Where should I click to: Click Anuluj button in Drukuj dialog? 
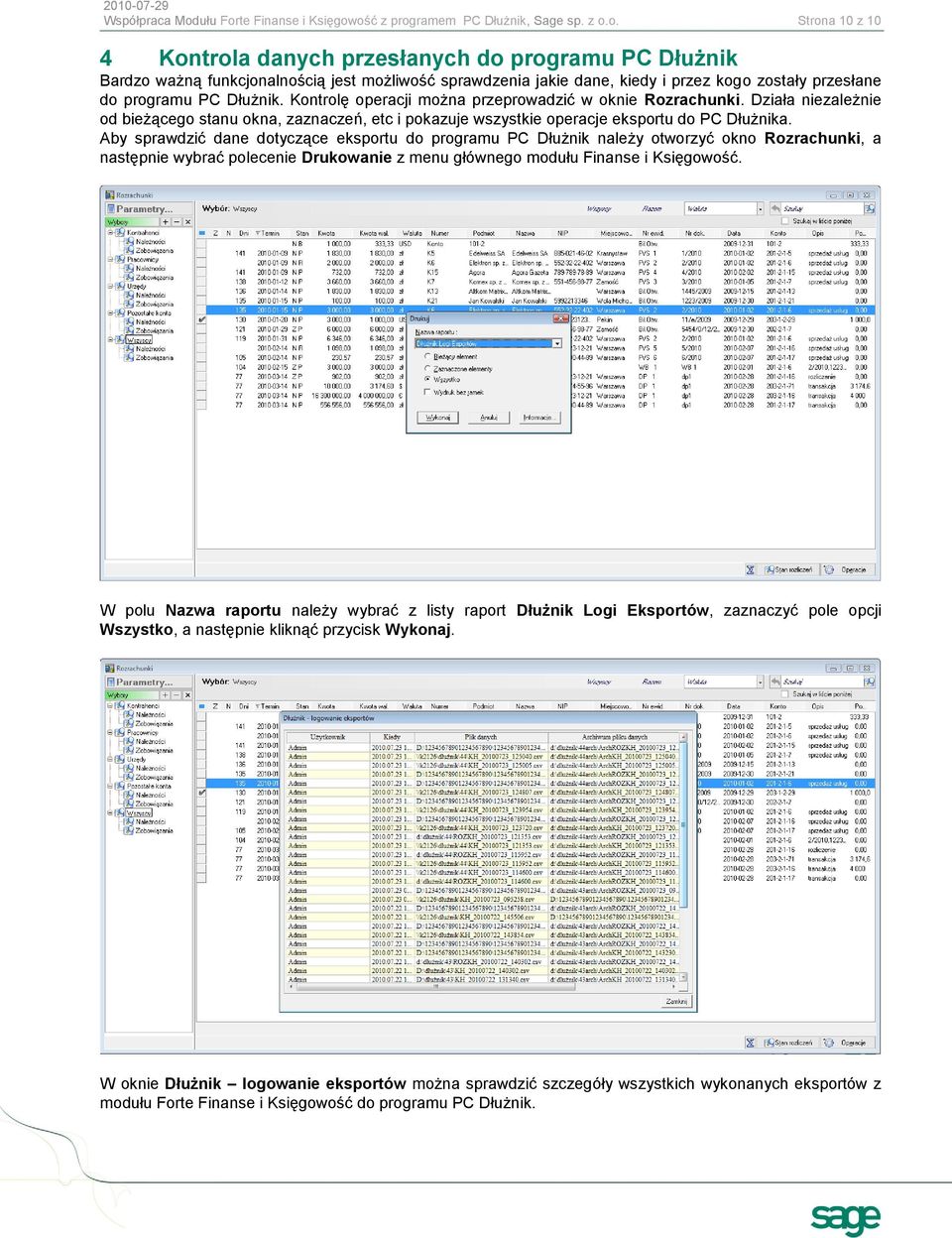[x=489, y=418]
